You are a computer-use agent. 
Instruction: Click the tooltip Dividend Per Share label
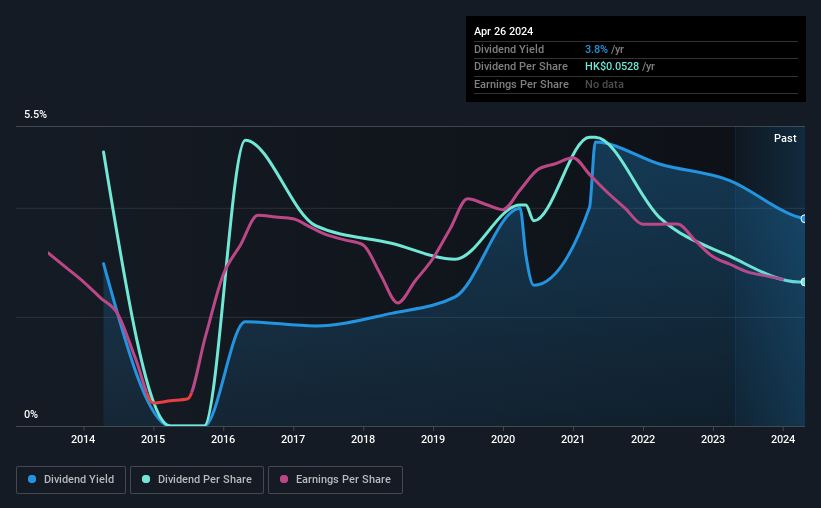pos(520,67)
